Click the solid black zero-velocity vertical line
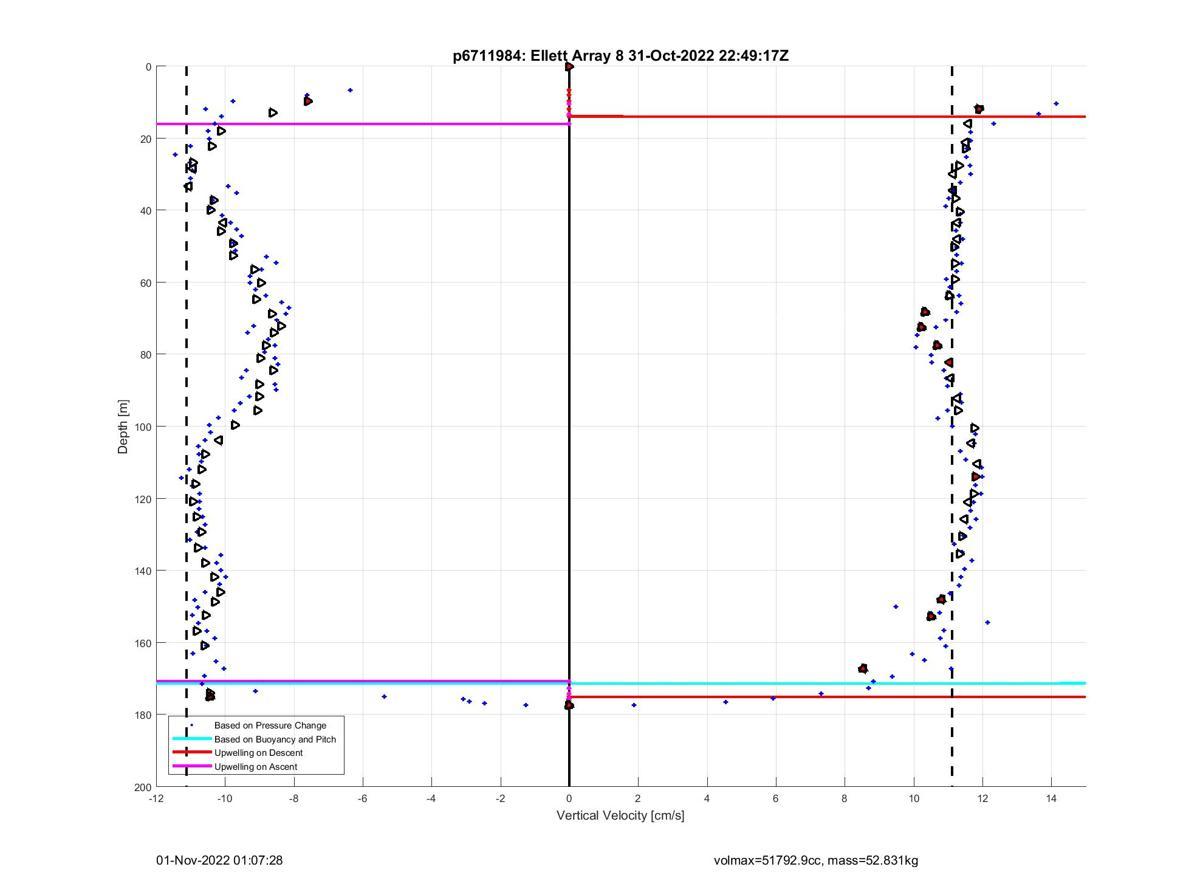Viewport: 1200px width, 885px height. (x=569, y=427)
